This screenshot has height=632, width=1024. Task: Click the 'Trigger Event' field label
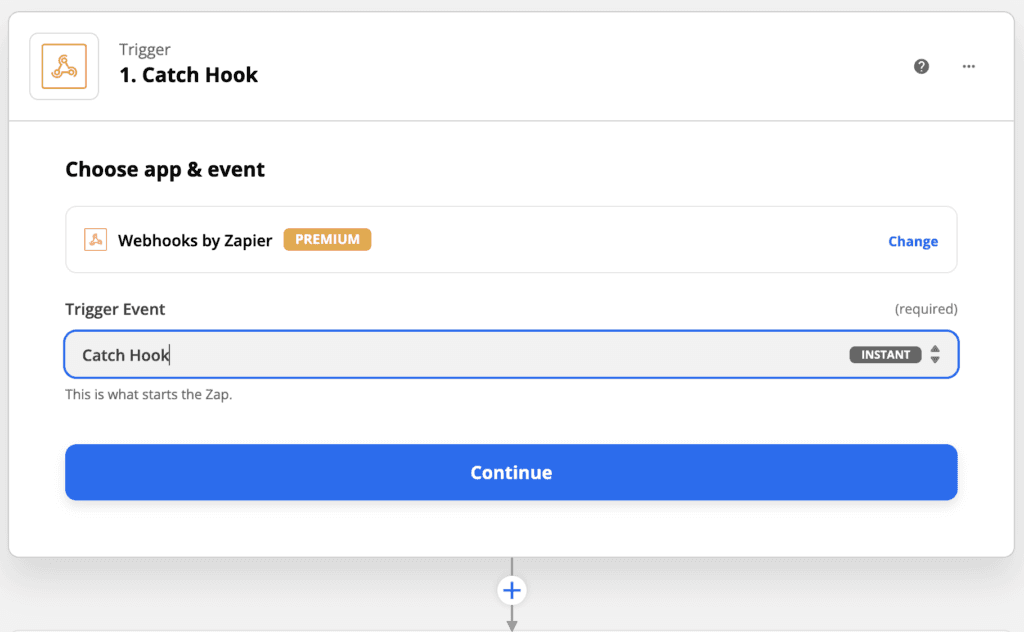click(x=115, y=309)
